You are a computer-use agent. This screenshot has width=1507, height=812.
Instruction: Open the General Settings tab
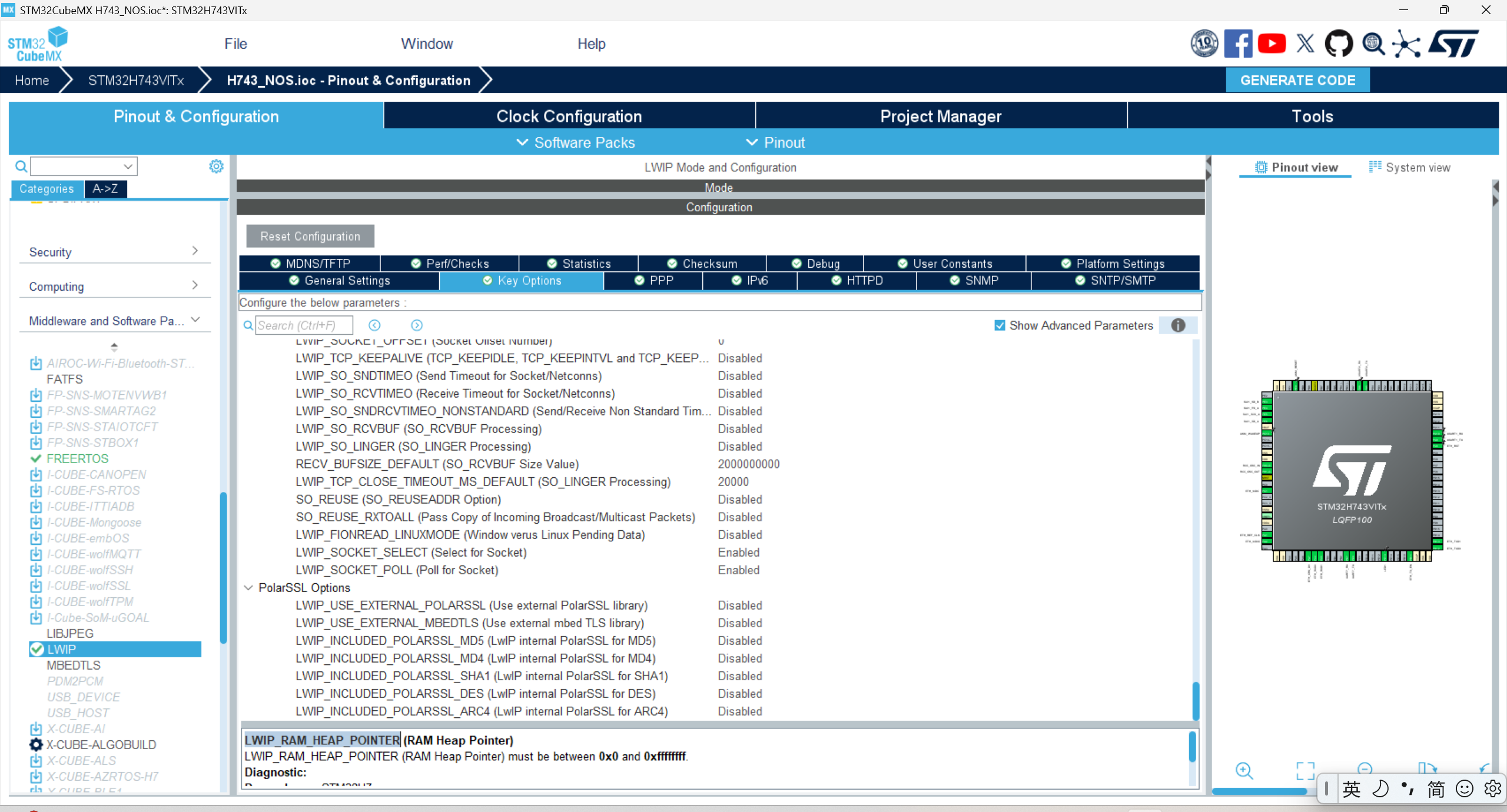(339, 281)
